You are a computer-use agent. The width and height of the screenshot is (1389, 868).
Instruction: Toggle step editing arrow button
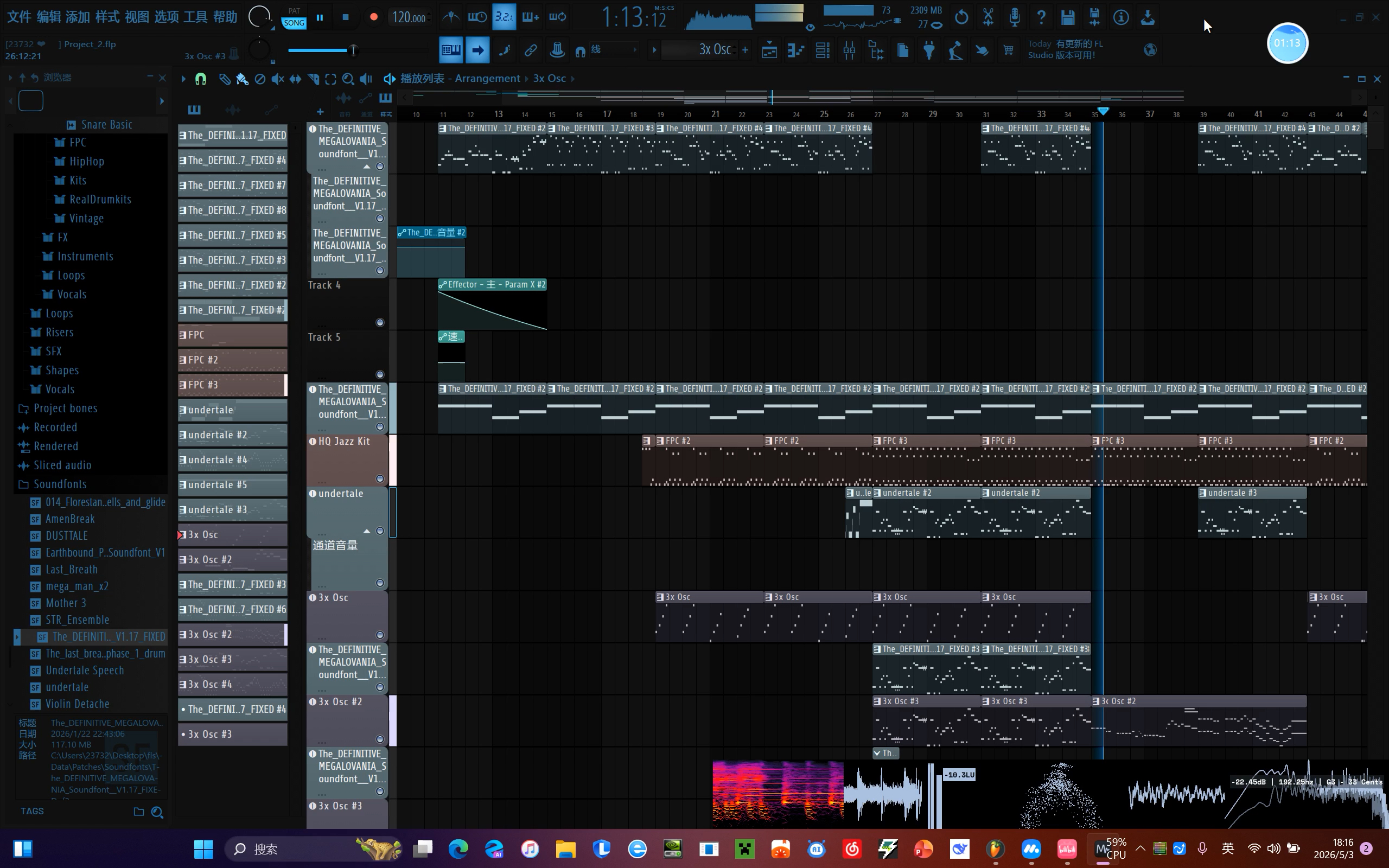(x=477, y=50)
